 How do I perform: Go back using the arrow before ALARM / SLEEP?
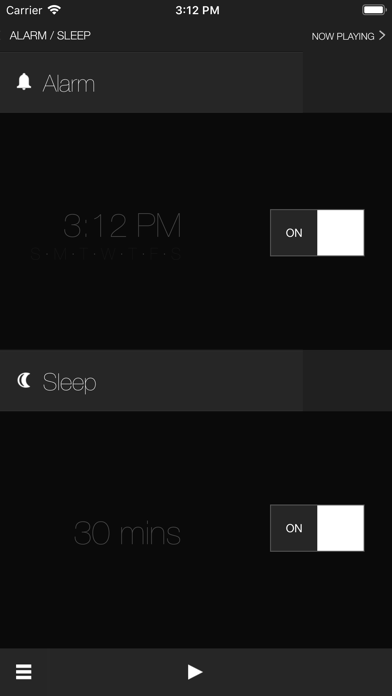[1, 36]
